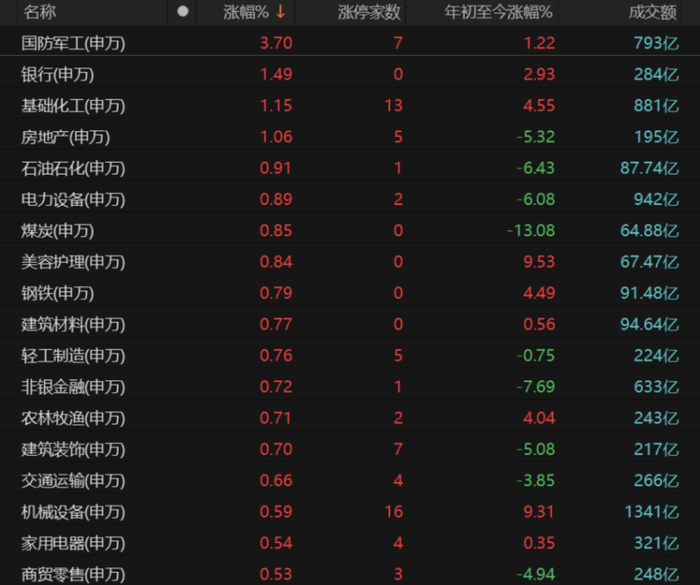
Task: Select 农林牧渔(申万) row
Action: [350, 418]
